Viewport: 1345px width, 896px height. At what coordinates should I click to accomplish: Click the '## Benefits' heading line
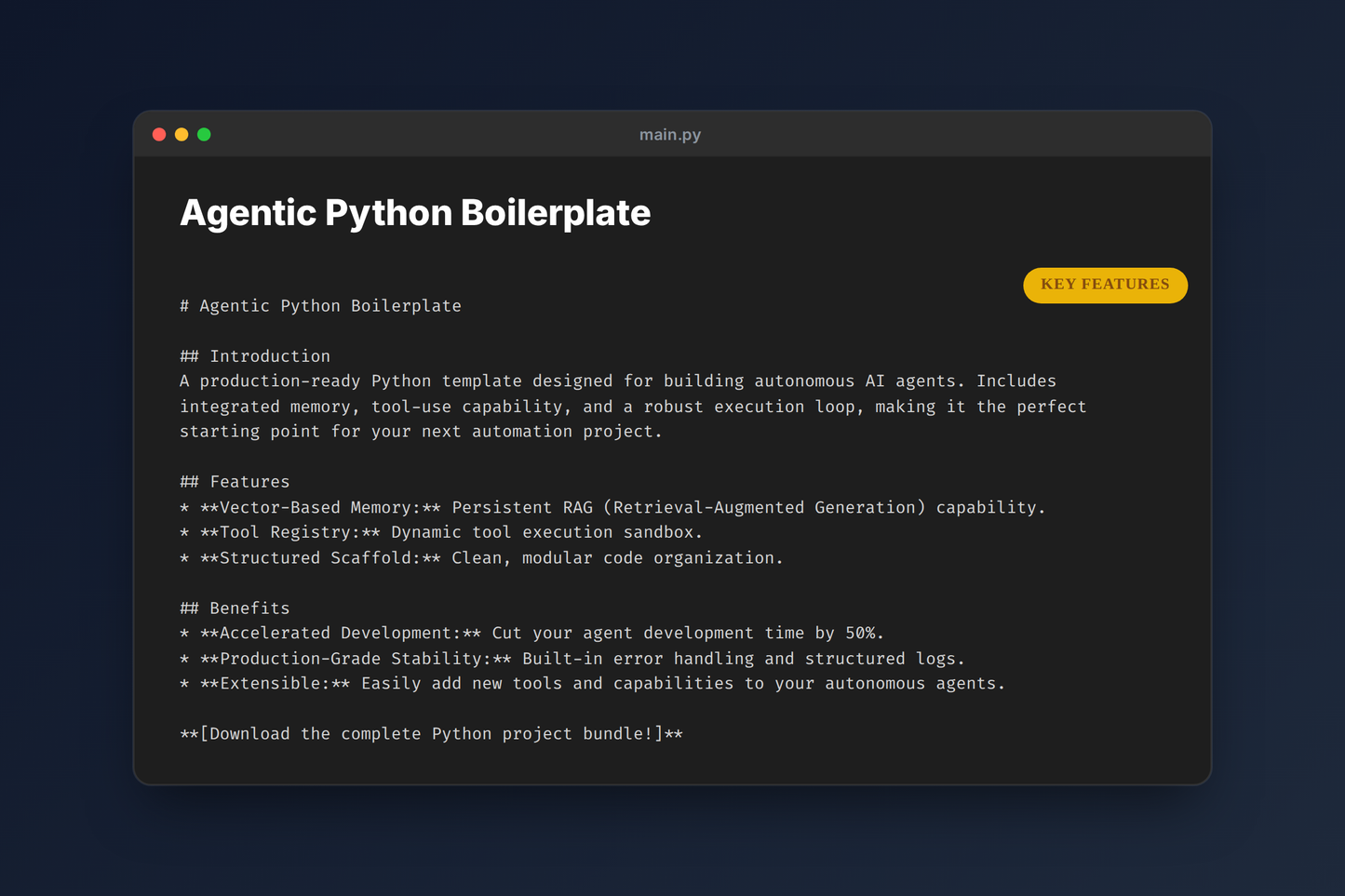click(x=235, y=608)
